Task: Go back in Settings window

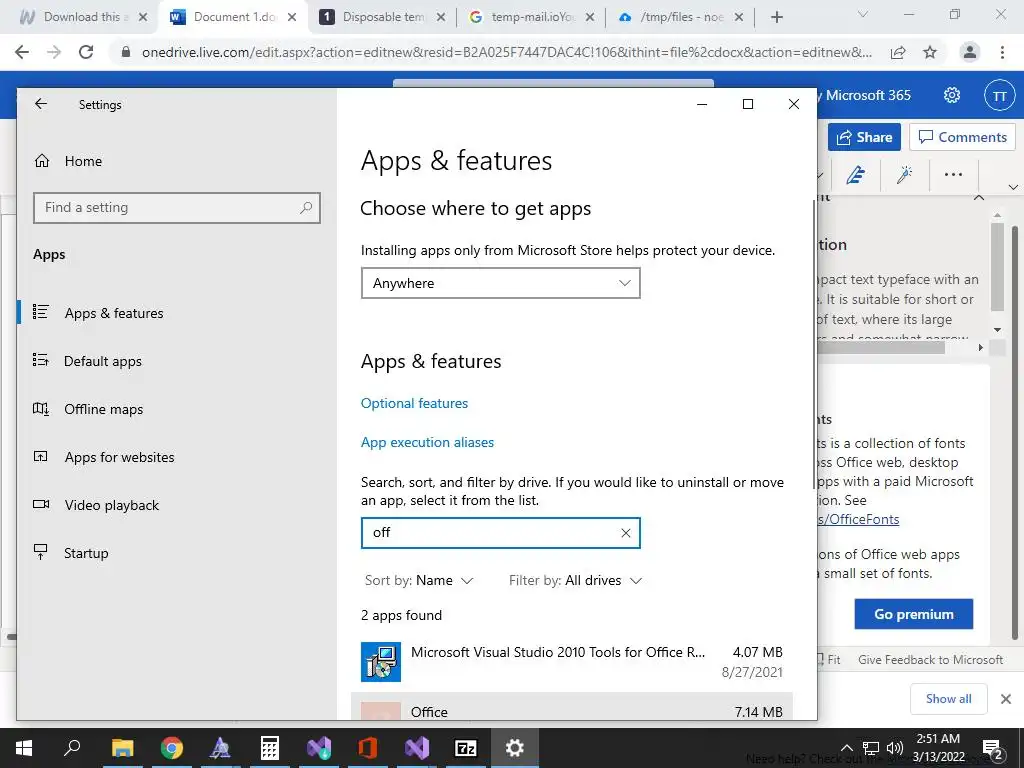Action: 40,104
